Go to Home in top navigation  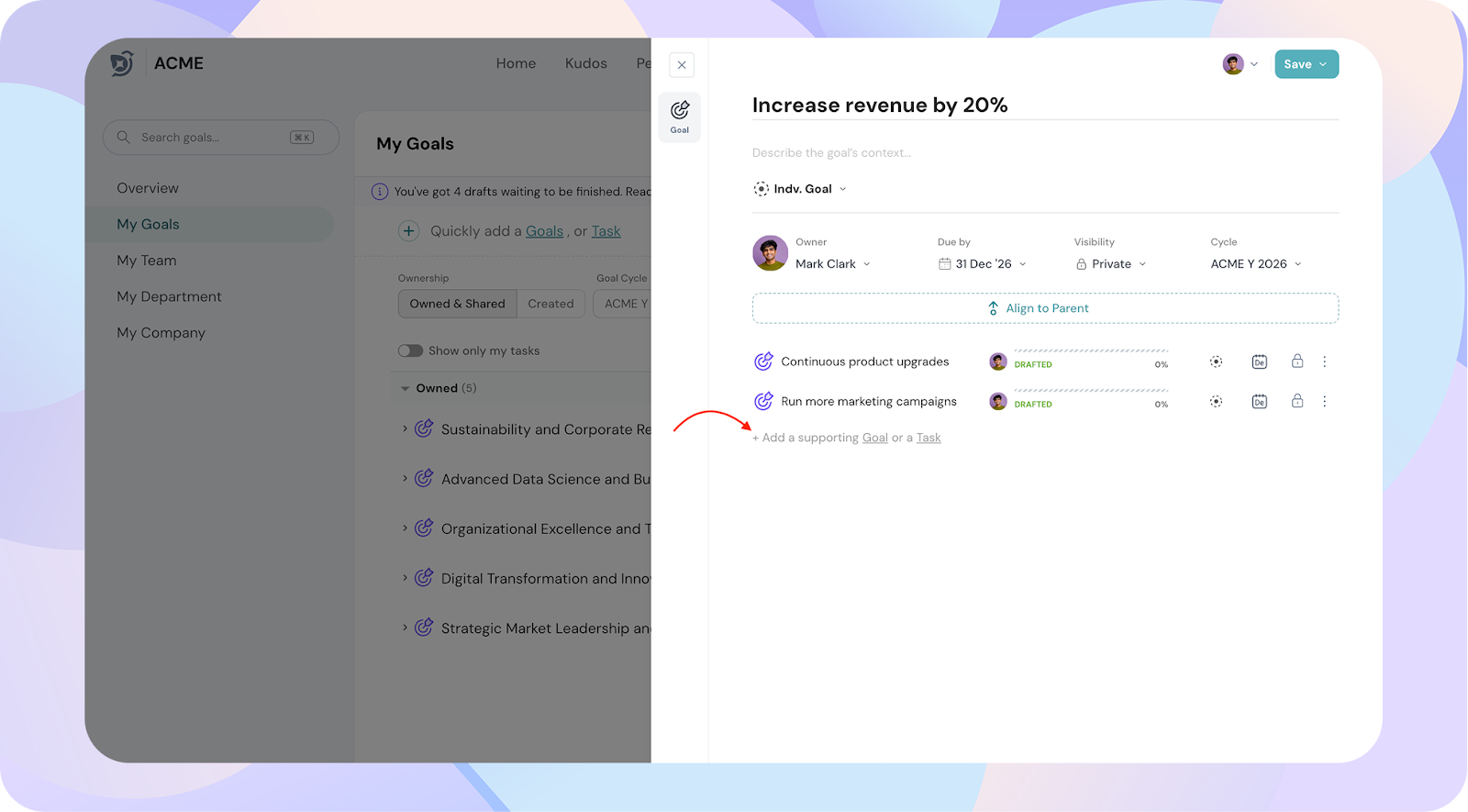tap(516, 63)
